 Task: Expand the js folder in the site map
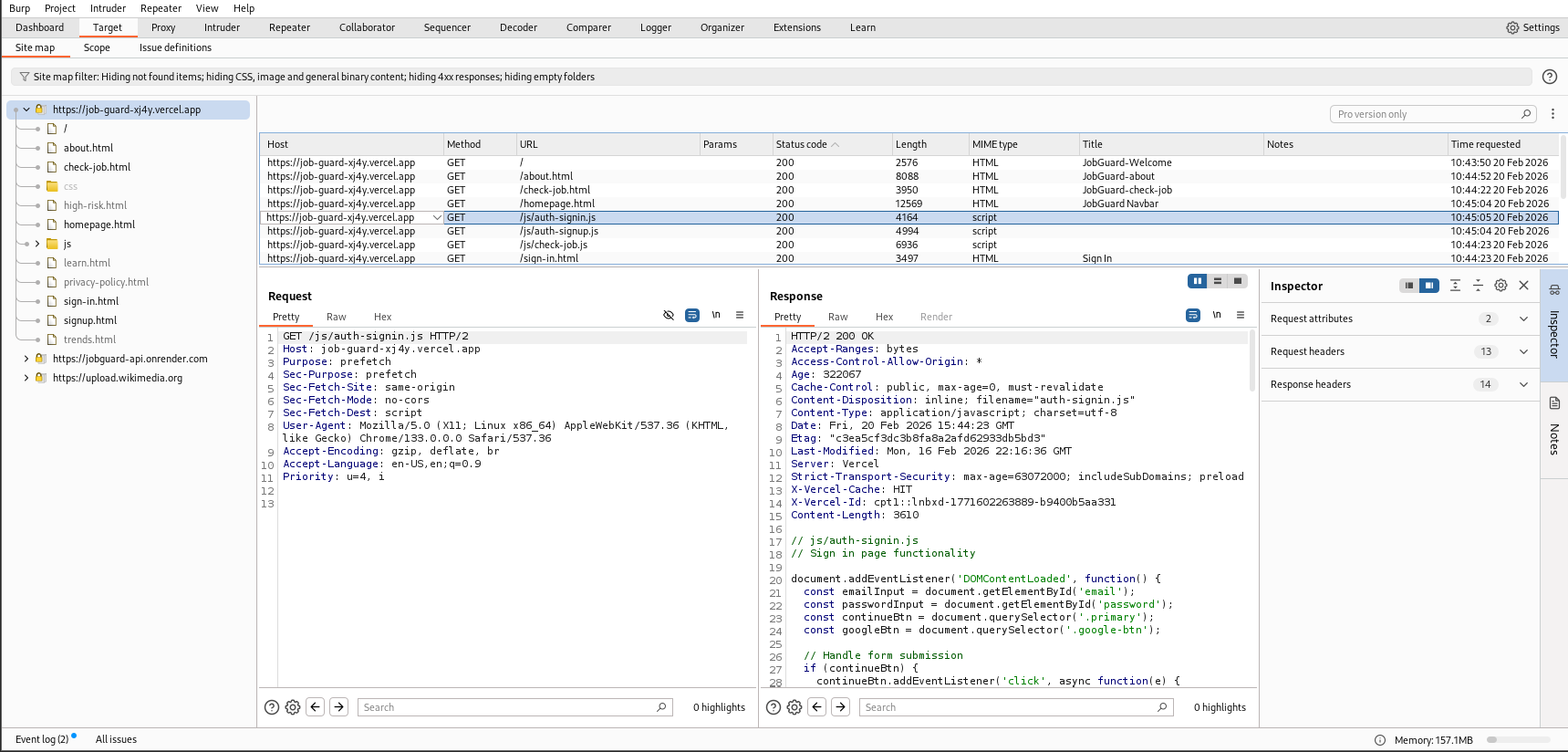(x=37, y=244)
